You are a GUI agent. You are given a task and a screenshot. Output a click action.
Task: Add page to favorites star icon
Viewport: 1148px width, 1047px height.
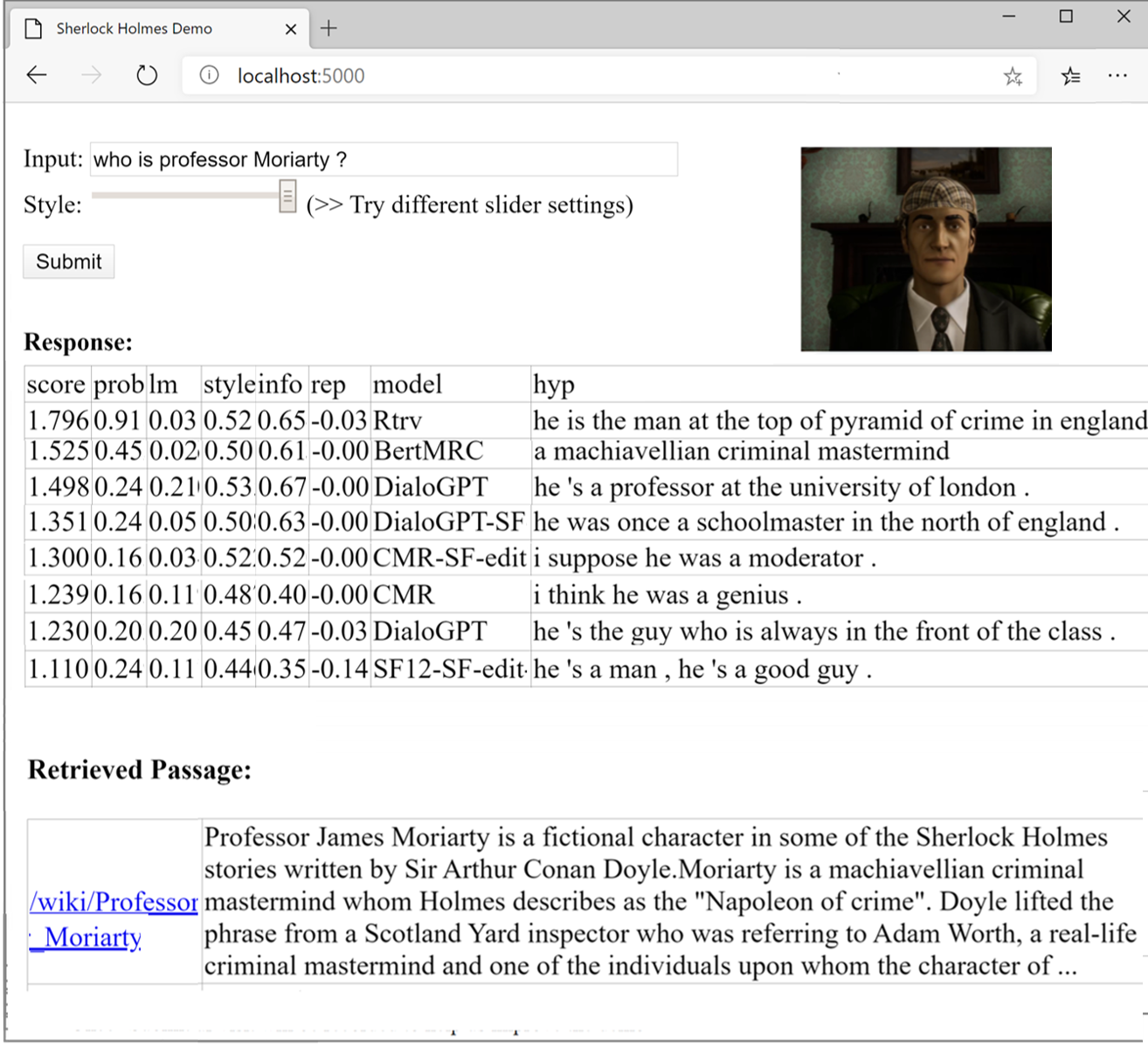tap(1013, 76)
